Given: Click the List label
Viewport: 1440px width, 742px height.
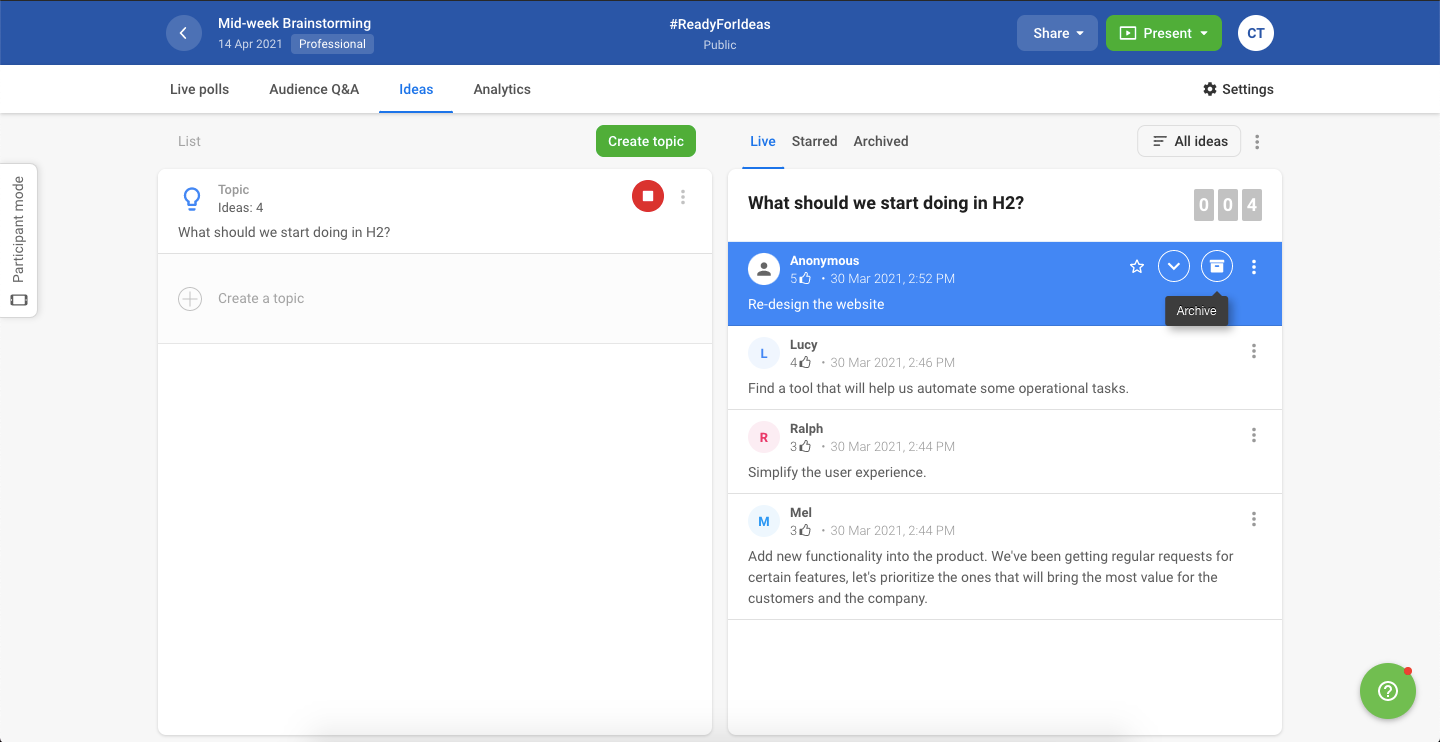Looking at the screenshot, I should pos(189,141).
